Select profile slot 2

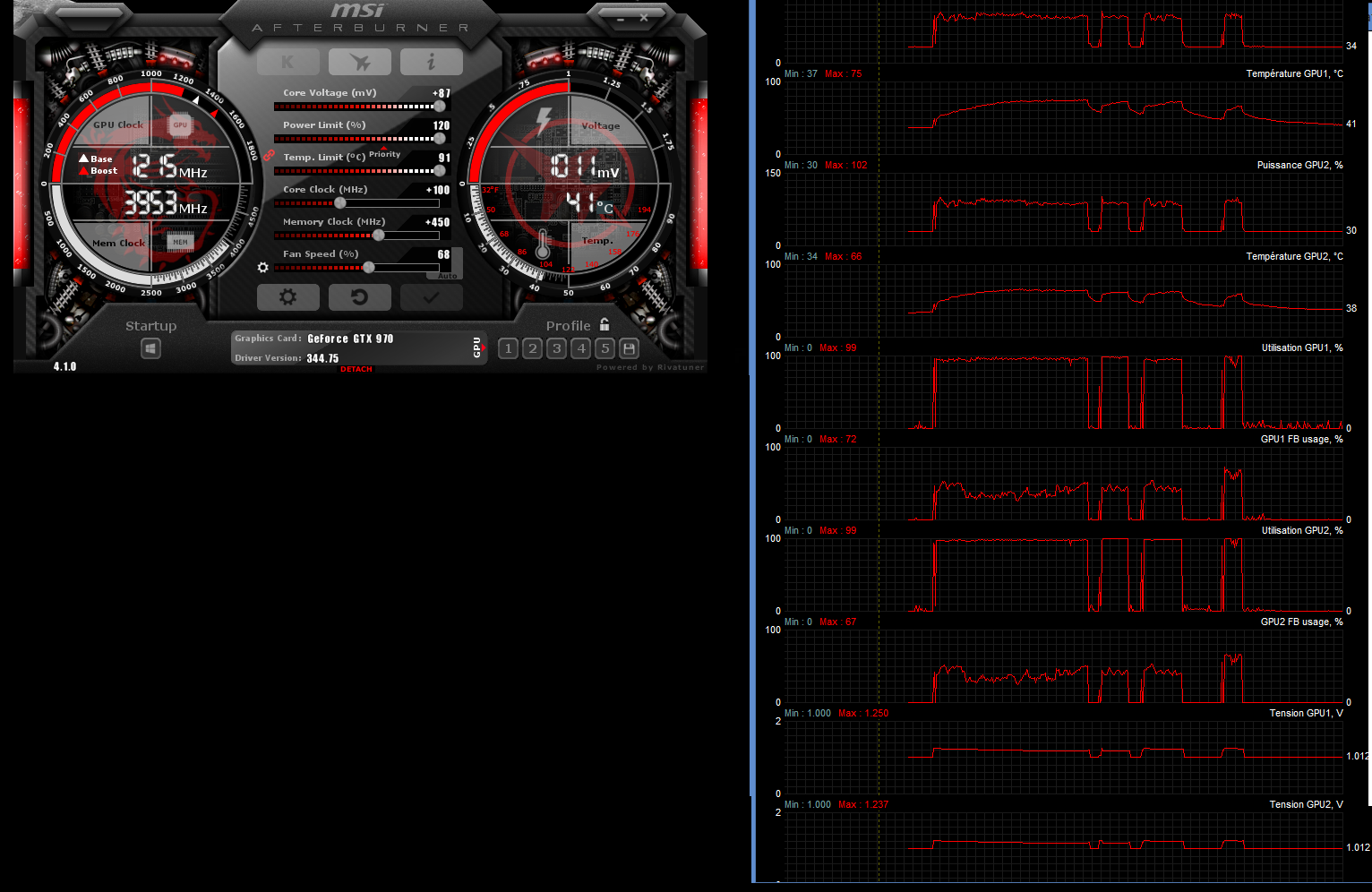[x=533, y=348]
